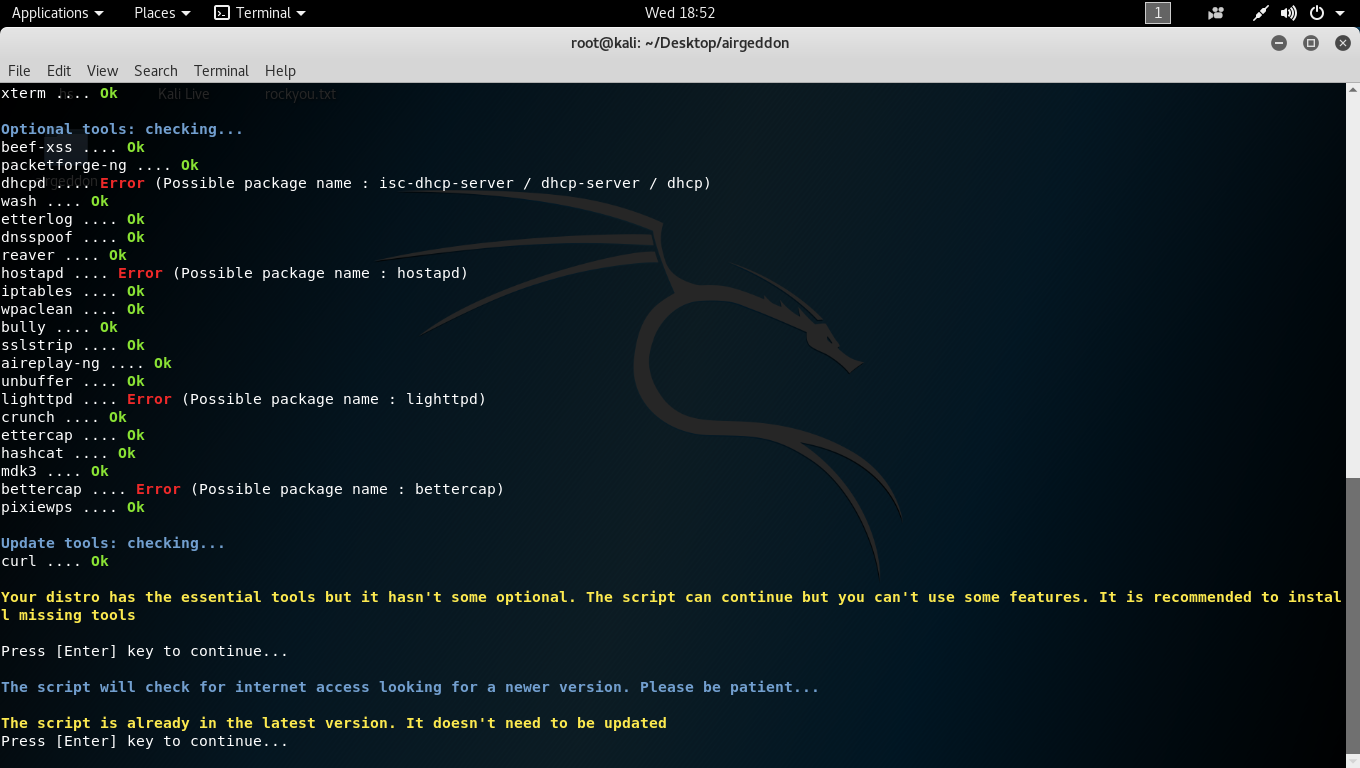Viewport: 1360px width, 768px height.
Task: Click the 'bully' line
Action: click(x=59, y=327)
